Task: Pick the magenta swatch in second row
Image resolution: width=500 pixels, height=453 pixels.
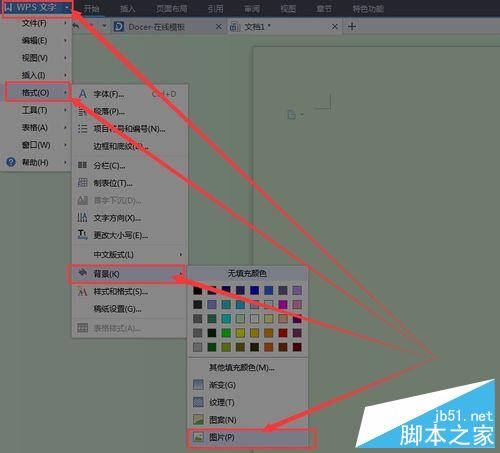Action: (x=283, y=304)
